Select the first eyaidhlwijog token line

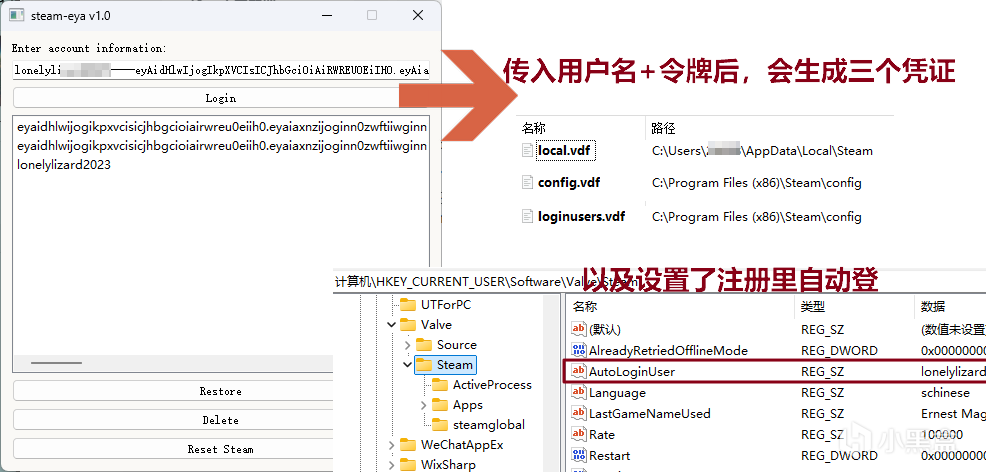point(222,128)
